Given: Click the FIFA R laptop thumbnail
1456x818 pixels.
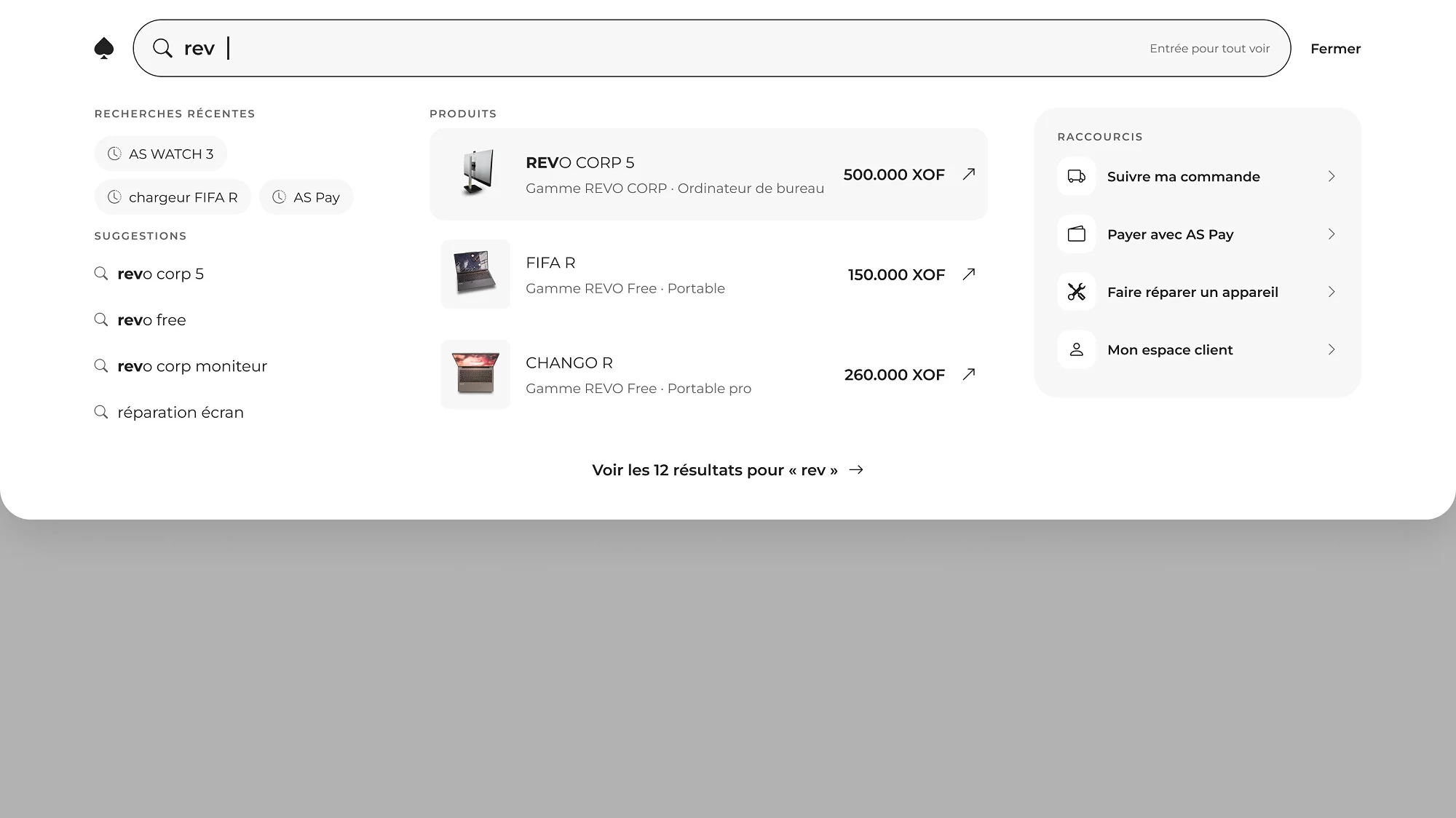Looking at the screenshot, I should click(x=475, y=274).
